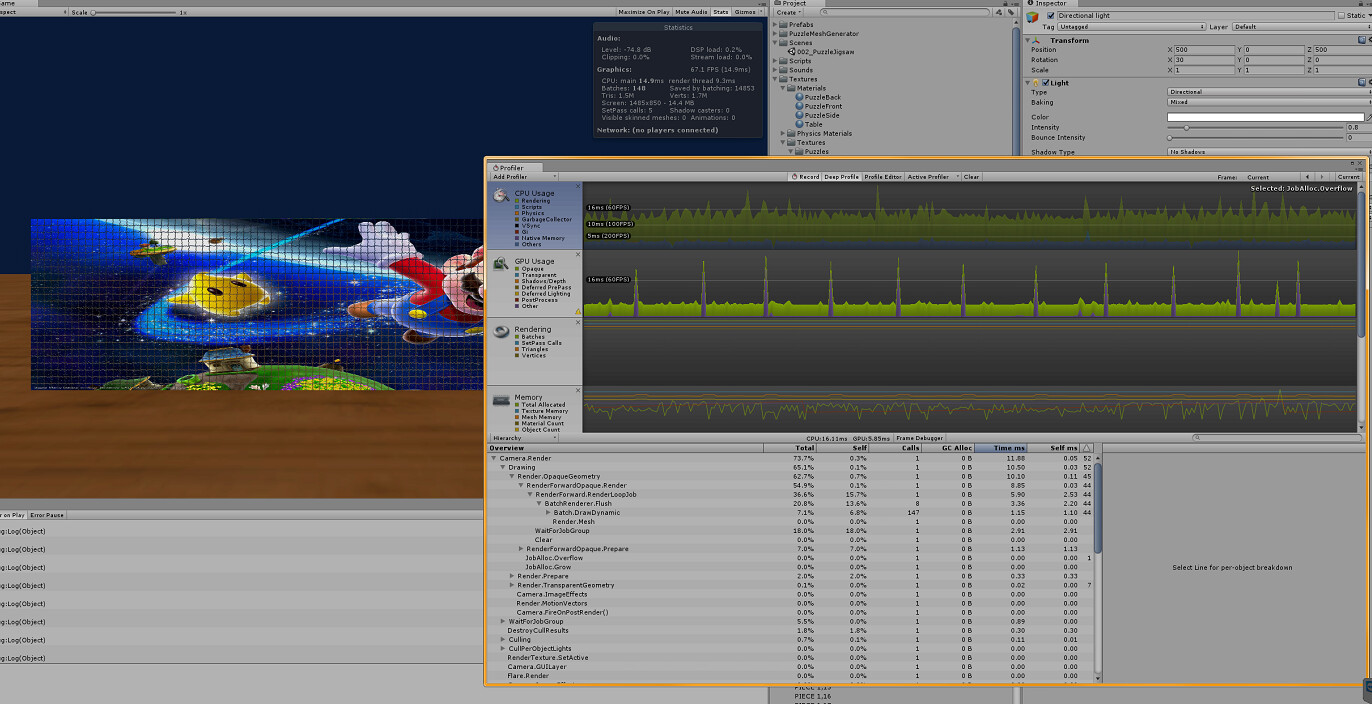Viewport: 1372px width, 704px height.
Task: Close the Rendering profiler module
Action: (578, 322)
